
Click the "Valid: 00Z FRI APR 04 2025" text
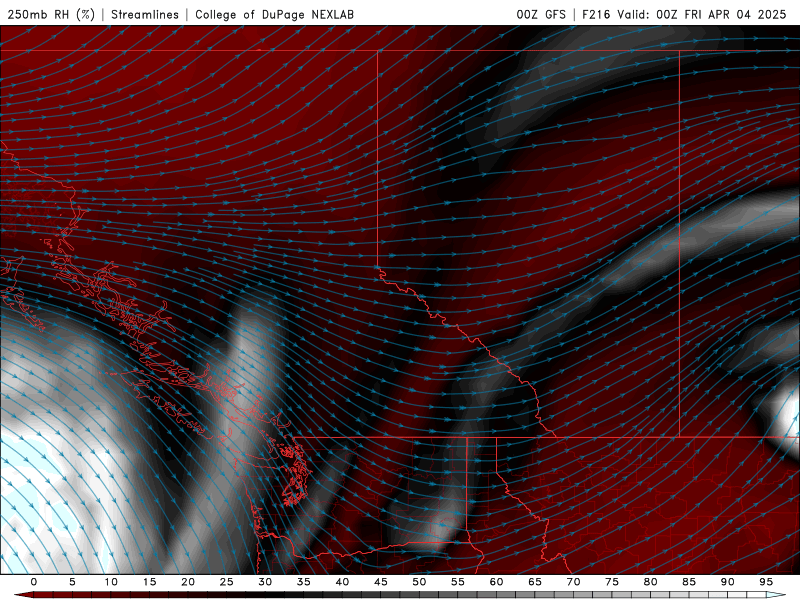[x=702, y=14]
